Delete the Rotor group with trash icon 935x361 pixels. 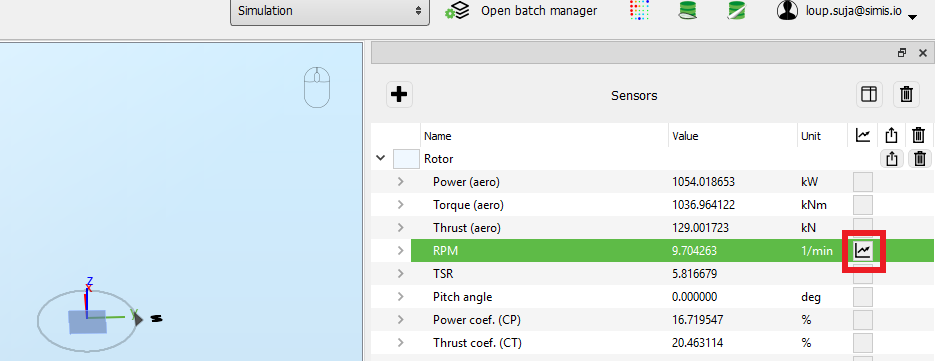[920, 159]
